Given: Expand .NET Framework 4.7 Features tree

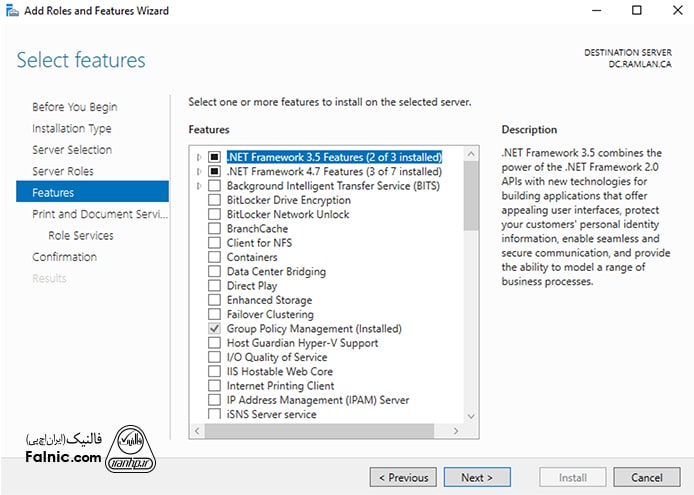Looking at the screenshot, I should (x=200, y=172).
